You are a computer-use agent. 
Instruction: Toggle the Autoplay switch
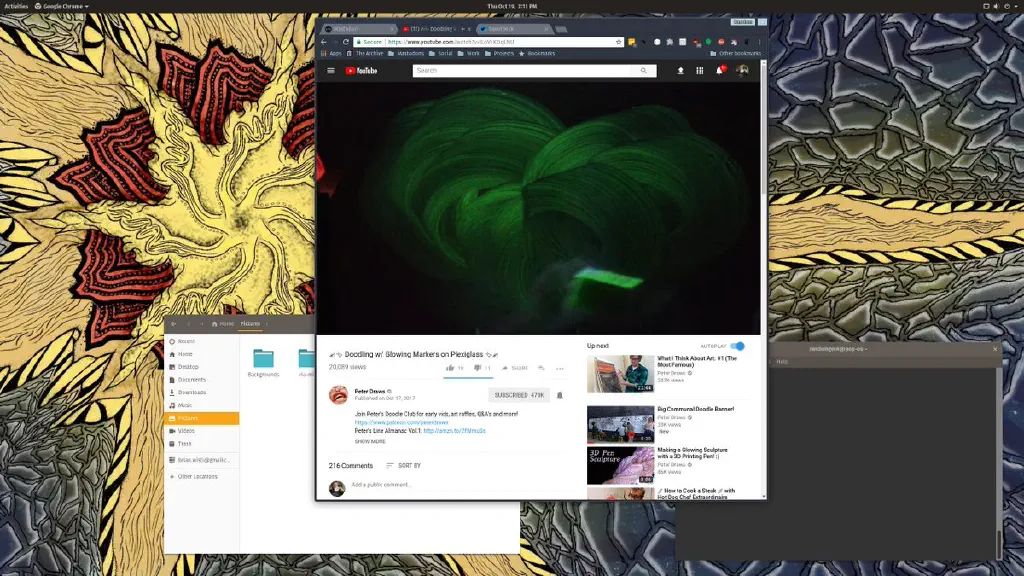click(737, 346)
